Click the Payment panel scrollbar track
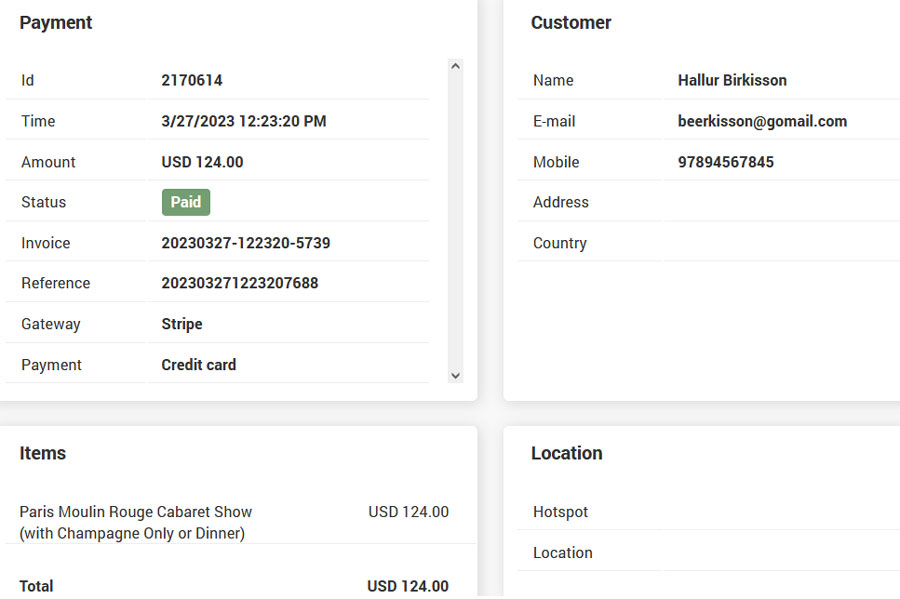 pos(456,220)
